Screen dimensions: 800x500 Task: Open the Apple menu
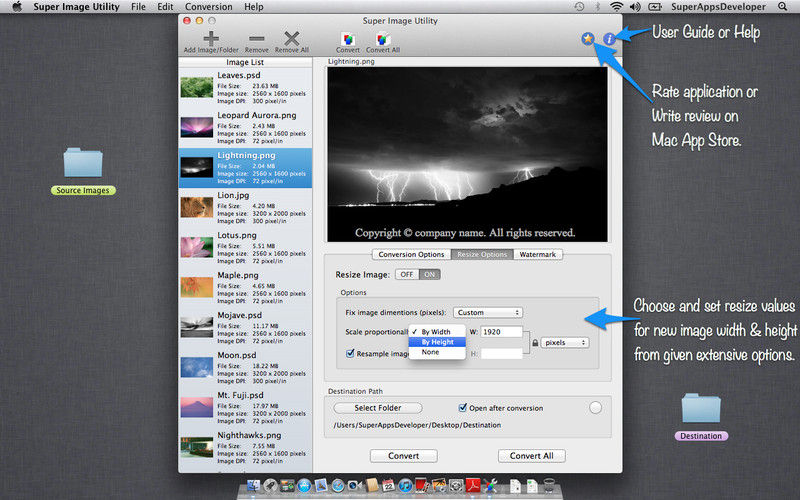(17, 7)
